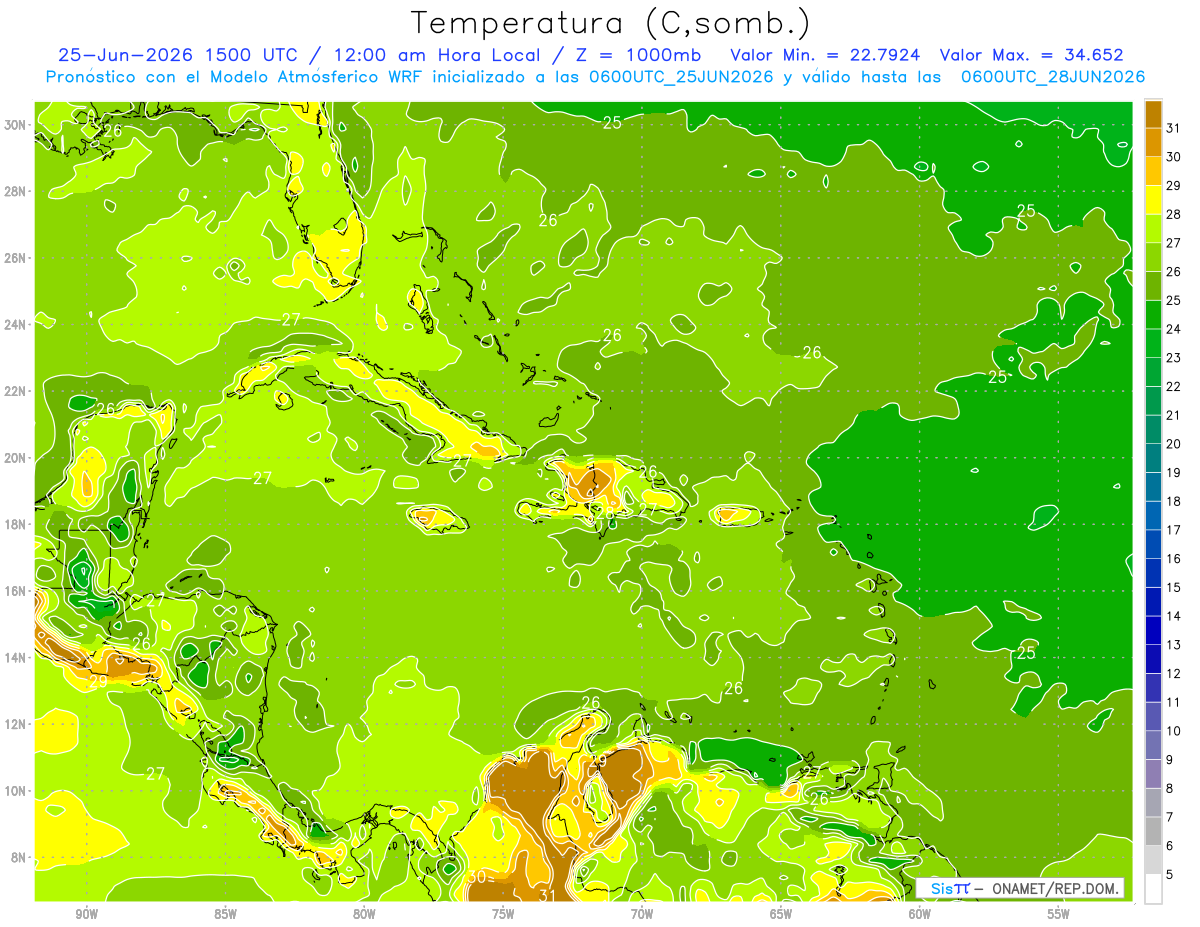Click the '12N' latitude axis label
This screenshot has width=1200, height=927.
[16, 723]
